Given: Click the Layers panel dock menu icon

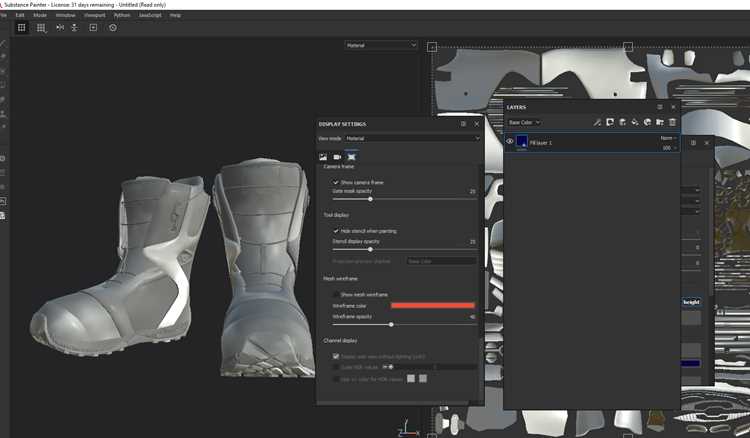Looking at the screenshot, I should (660, 107).
